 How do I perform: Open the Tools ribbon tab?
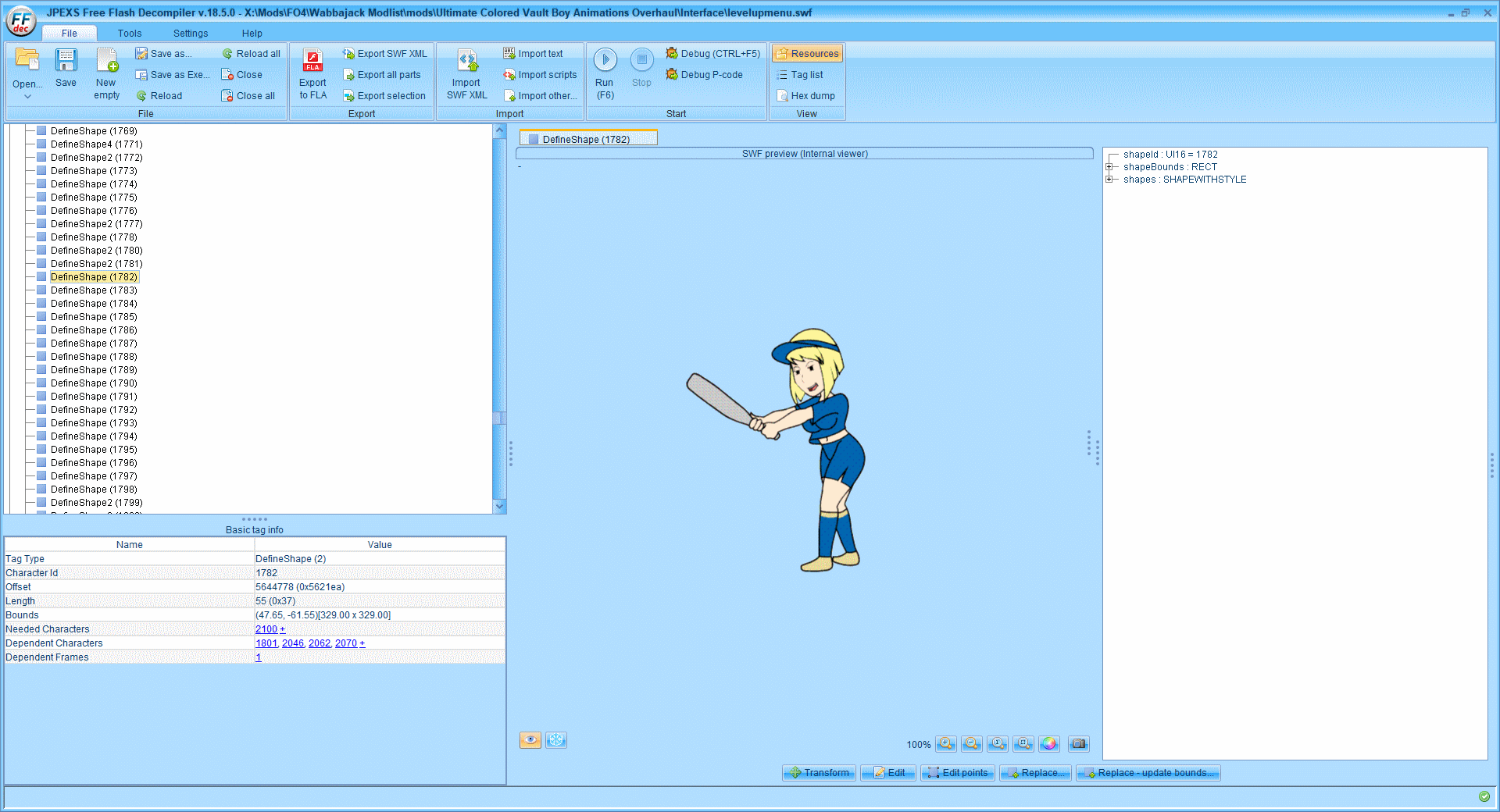[130, 34]
